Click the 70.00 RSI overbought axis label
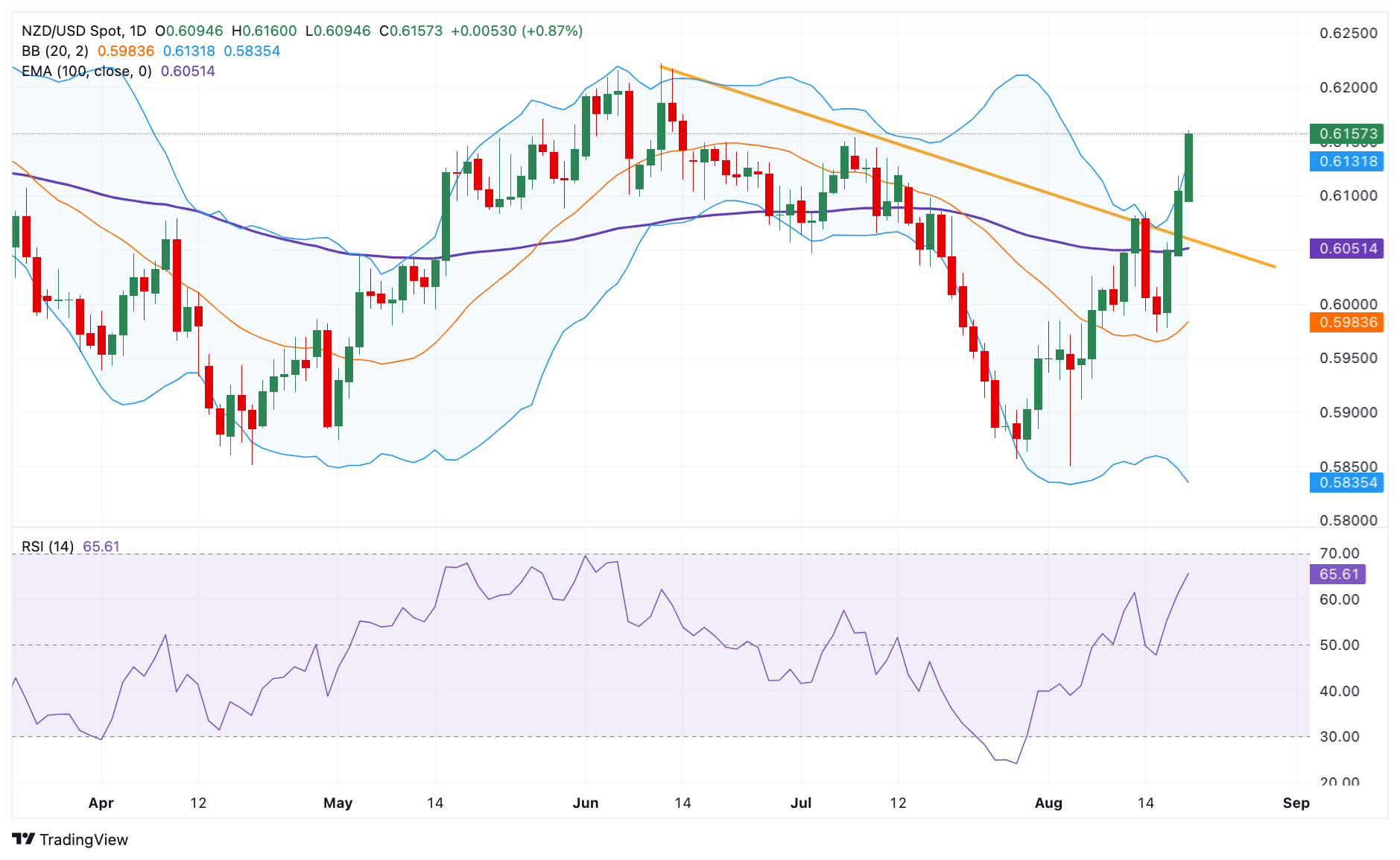 pyautogui.click(x=1340, y=553)
